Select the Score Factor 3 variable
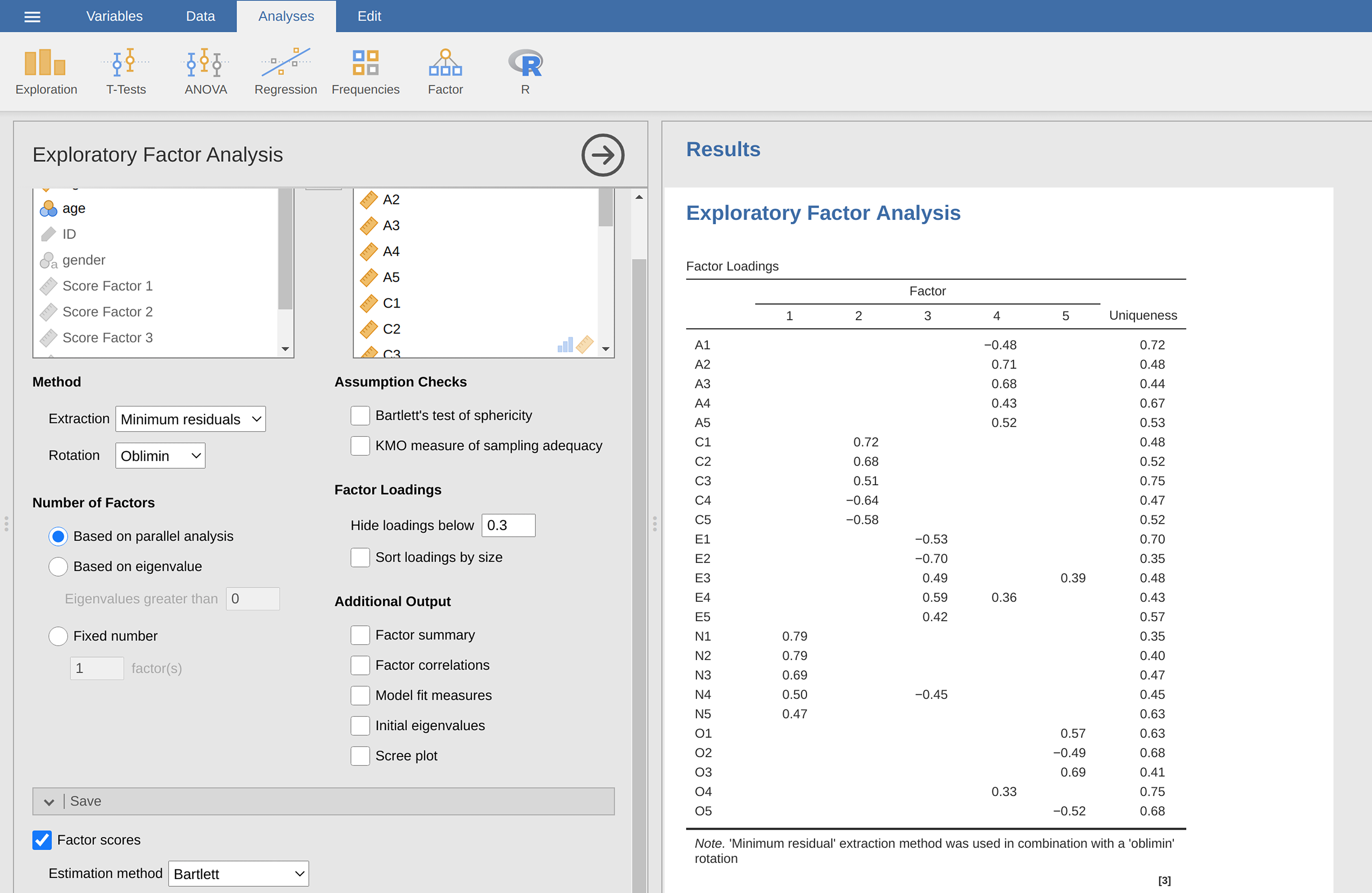 (156, 338)
